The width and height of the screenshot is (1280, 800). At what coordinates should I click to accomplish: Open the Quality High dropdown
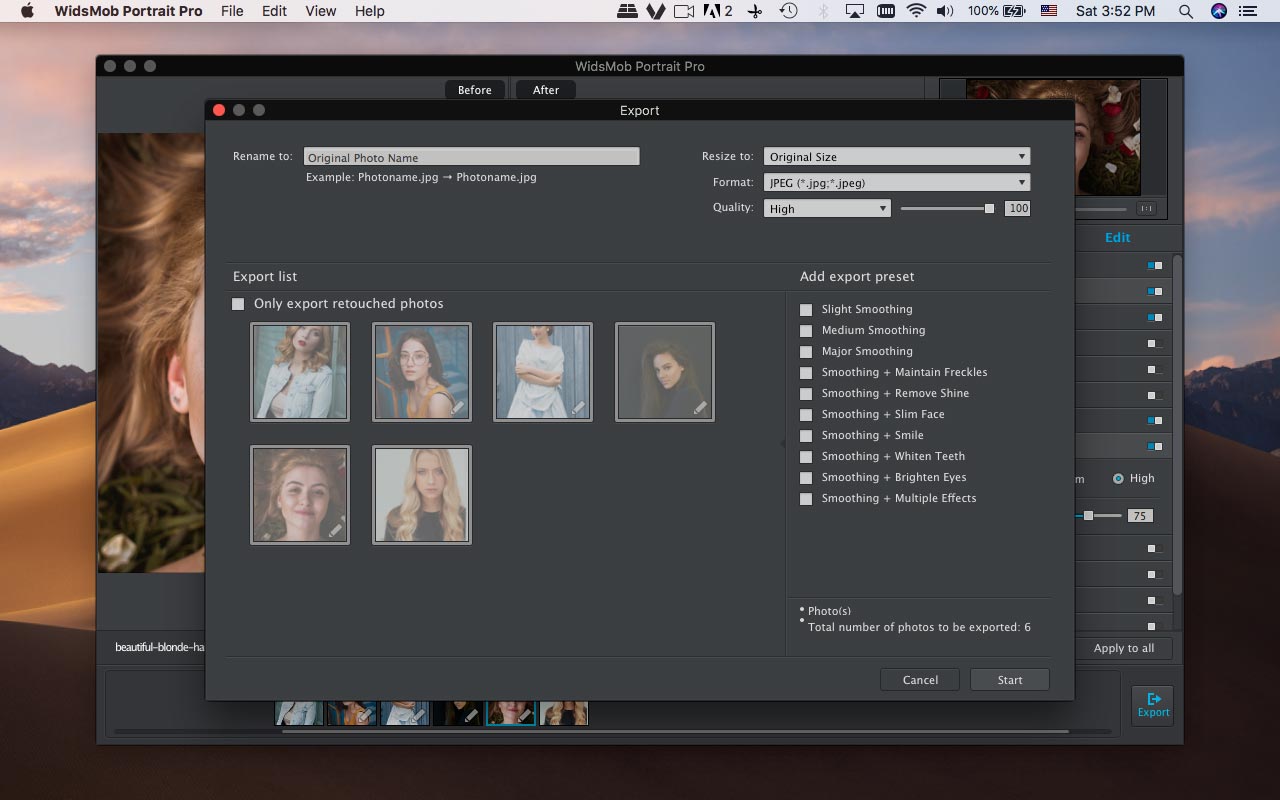click(827, 209)
